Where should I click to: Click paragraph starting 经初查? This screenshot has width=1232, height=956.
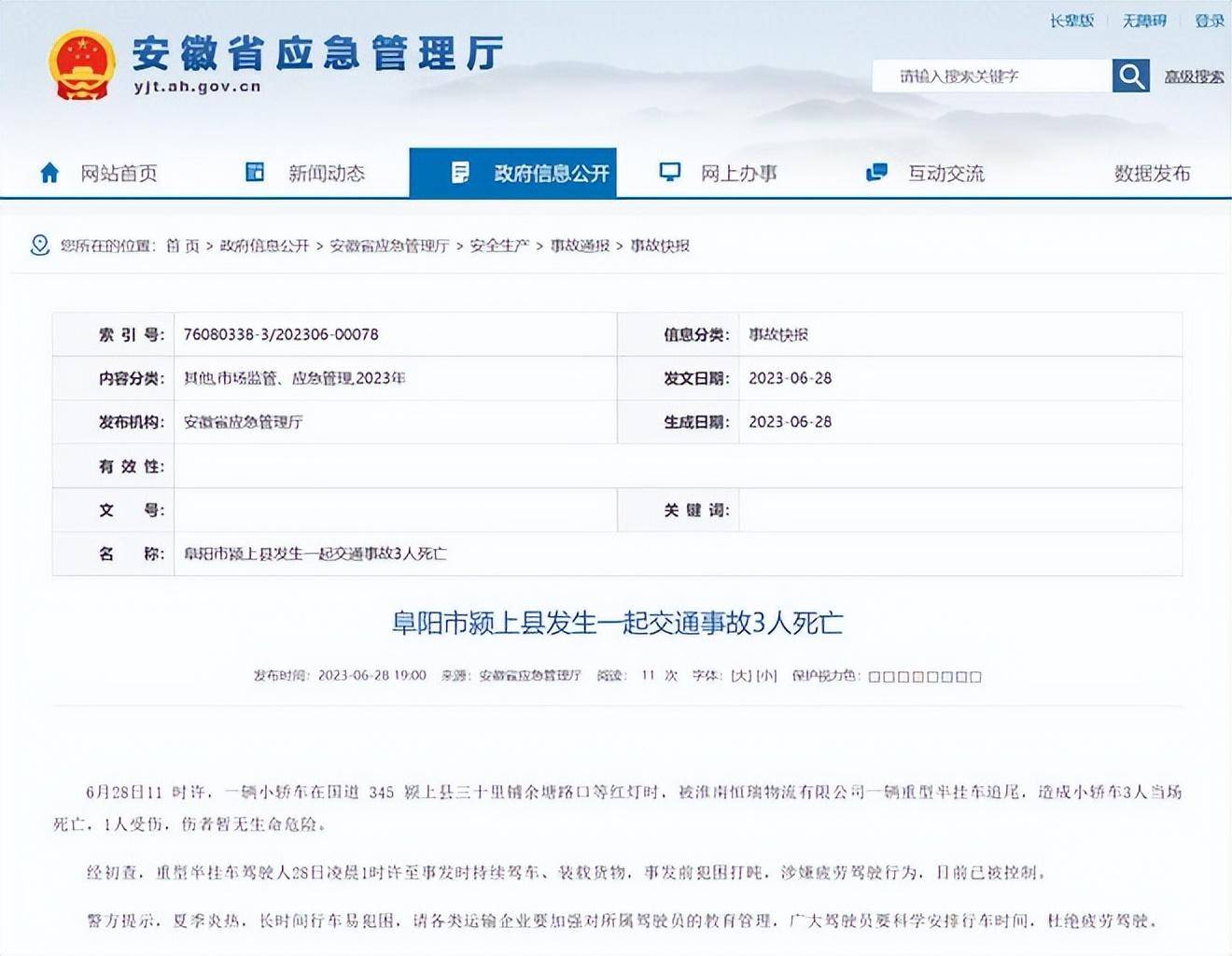[x=567, y=873]
